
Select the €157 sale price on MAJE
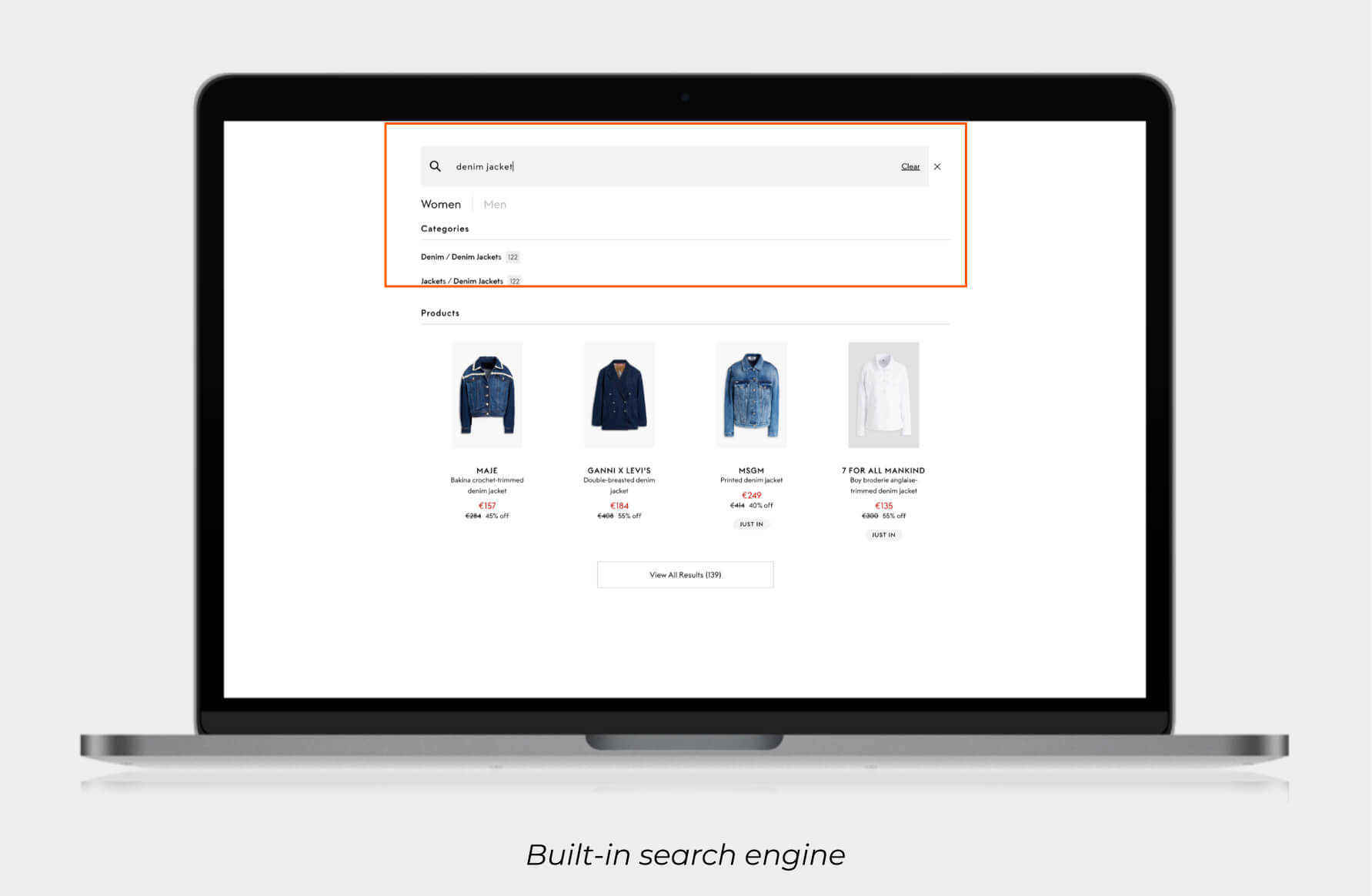click(x=487, y=505)
